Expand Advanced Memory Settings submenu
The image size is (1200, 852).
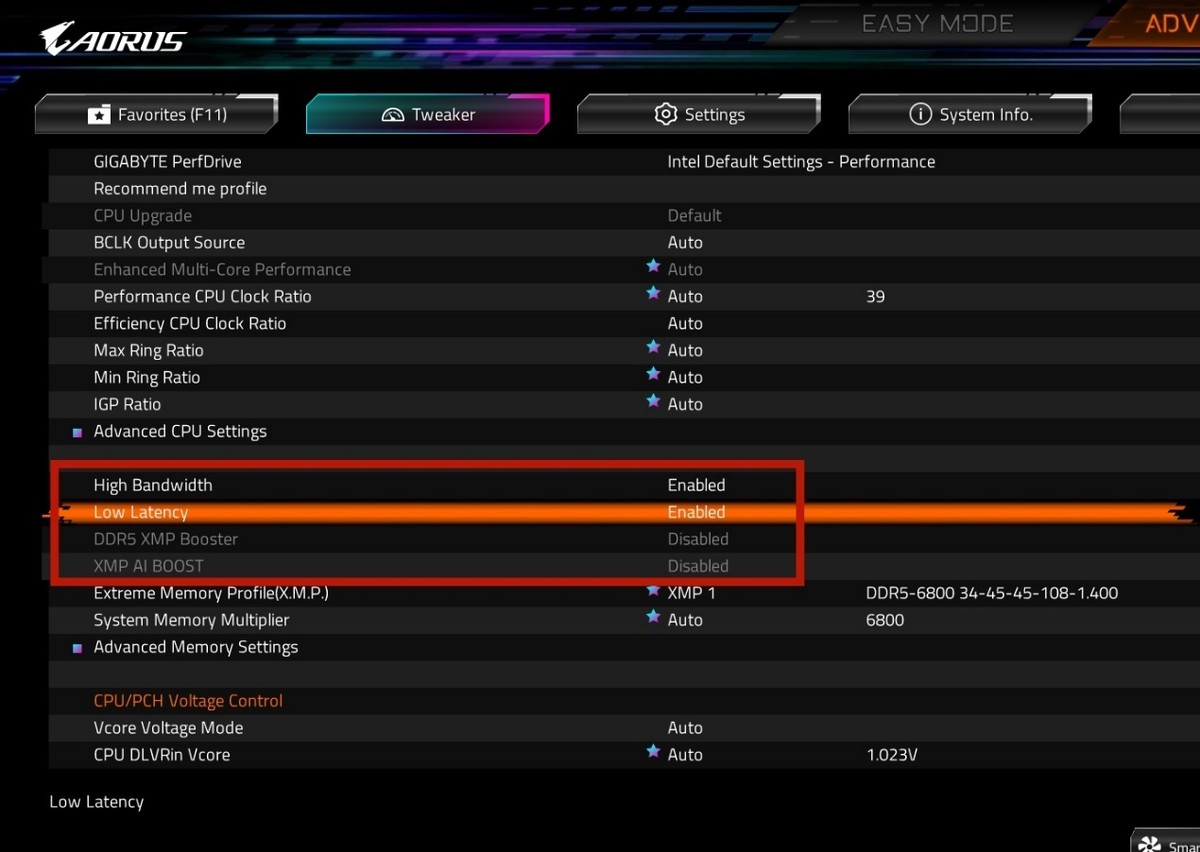(x=196, y=647)
